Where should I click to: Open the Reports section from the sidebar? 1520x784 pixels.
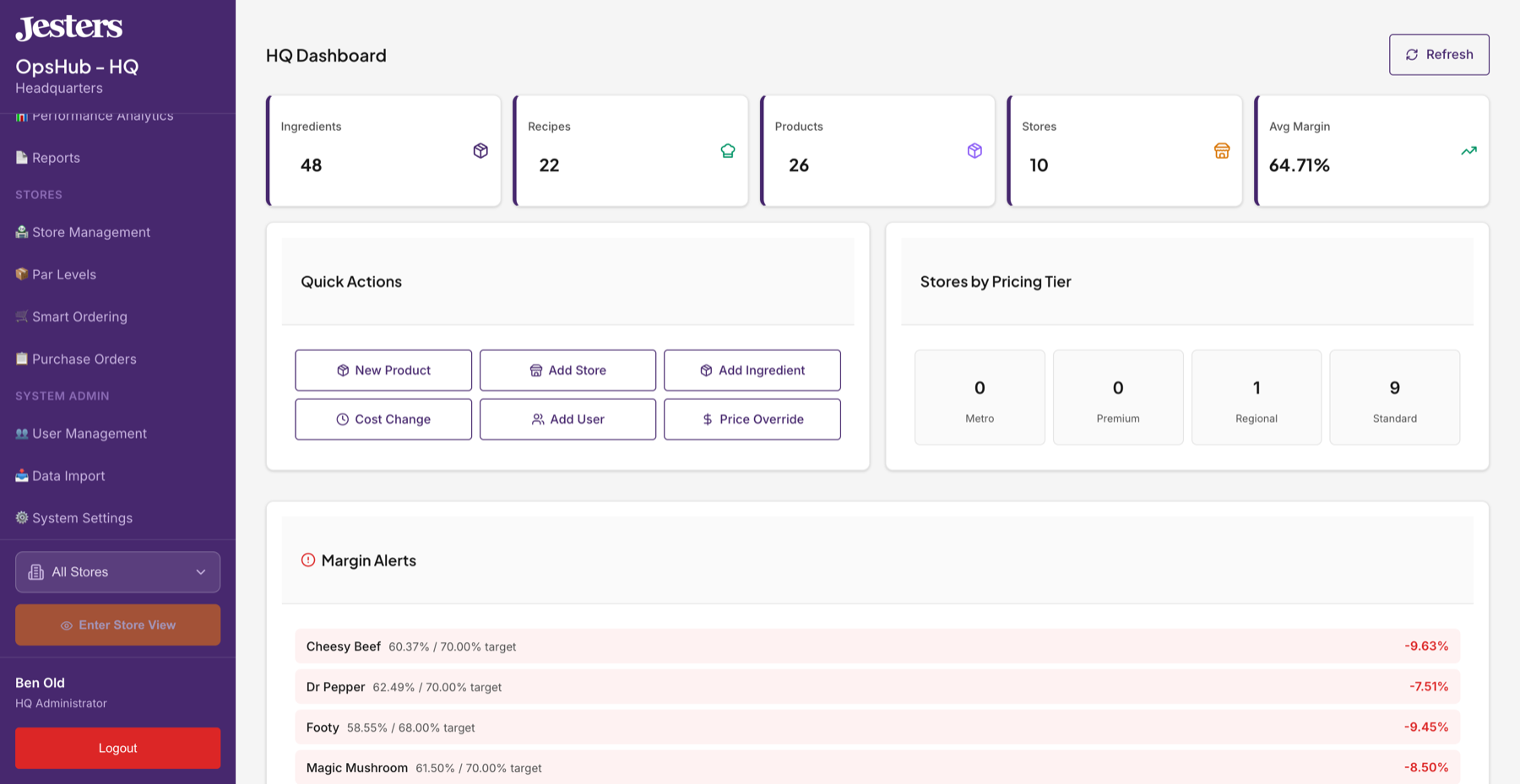56,158
